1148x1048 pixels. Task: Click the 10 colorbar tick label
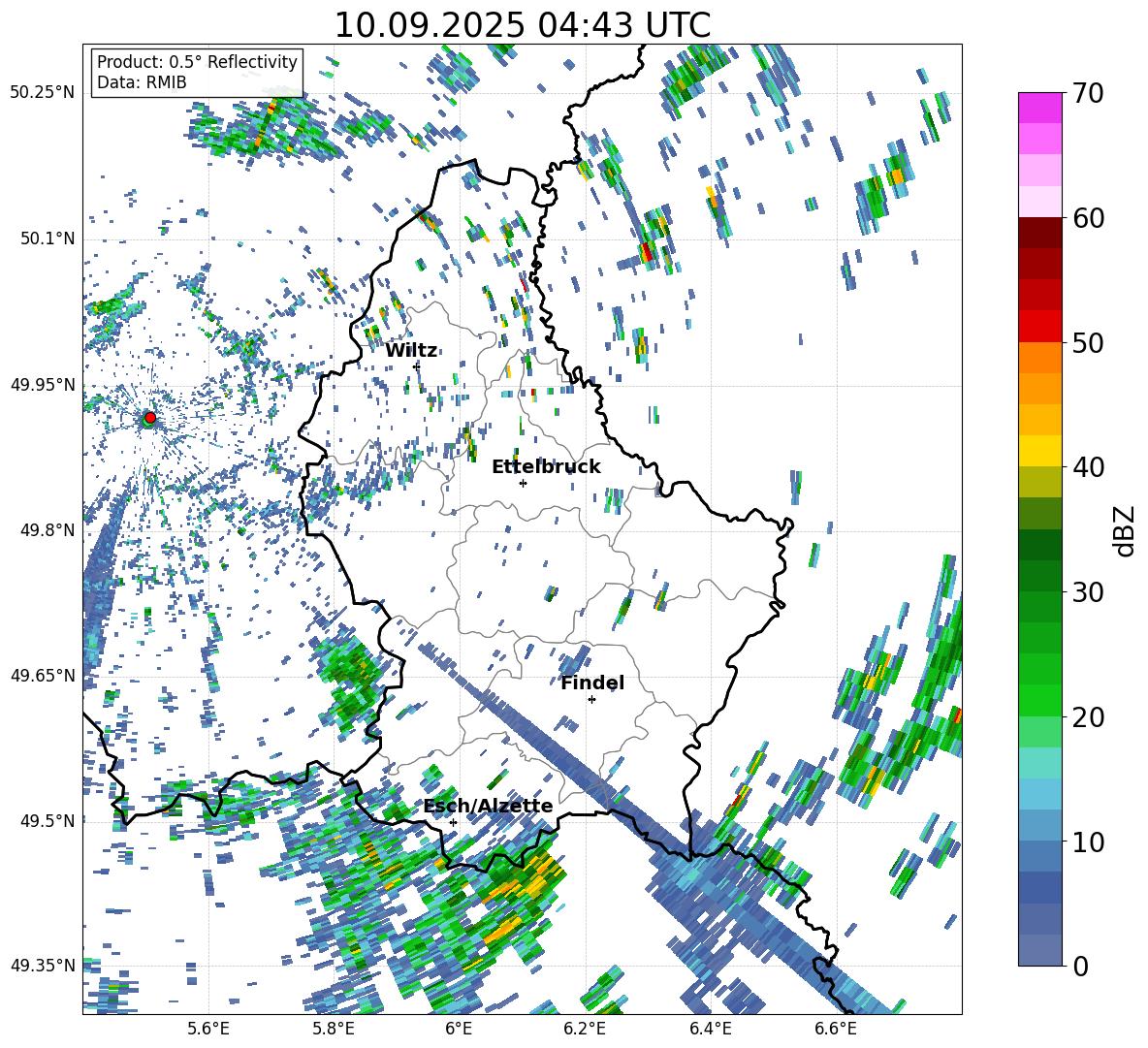[x=1088, y=842]
